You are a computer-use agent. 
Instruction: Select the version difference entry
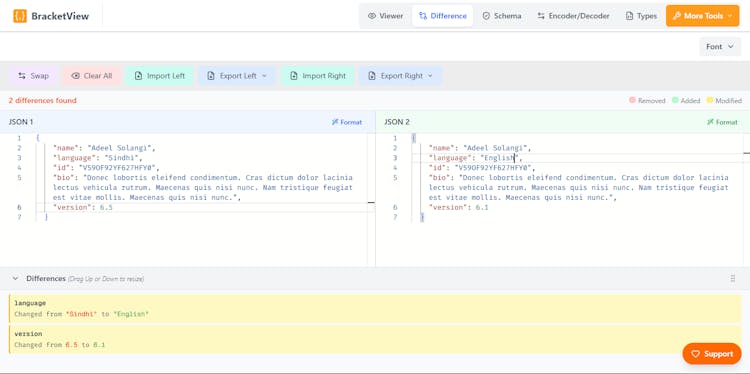[x=375, y=339]
